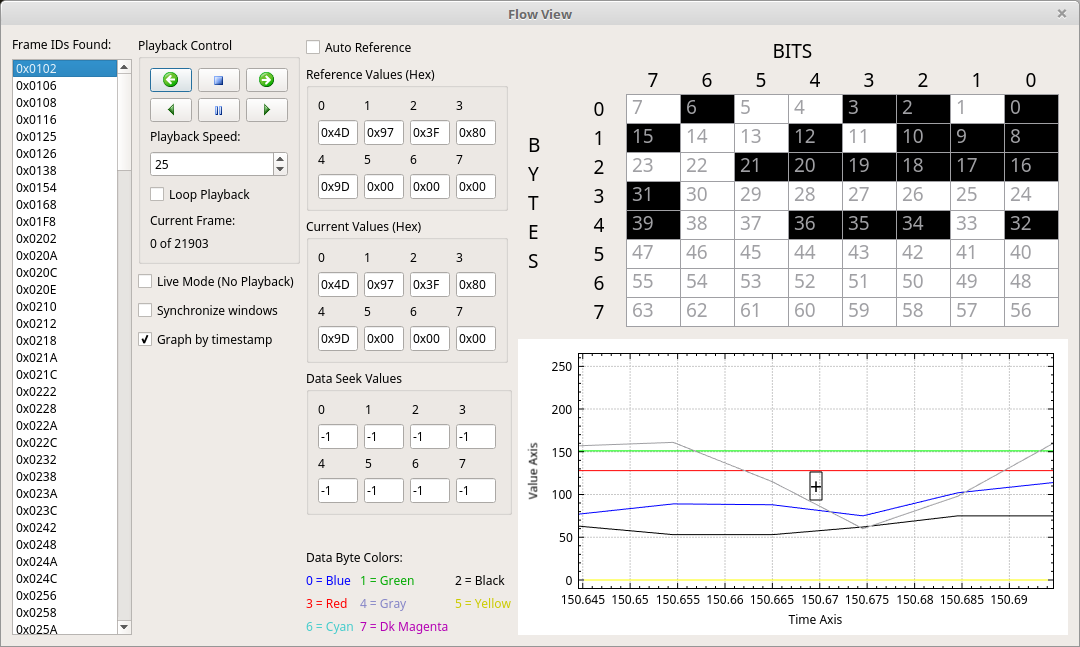Increase playback speed with up arrow
1080x647 pixels.
pyautogui.click(x=280, y=159)
